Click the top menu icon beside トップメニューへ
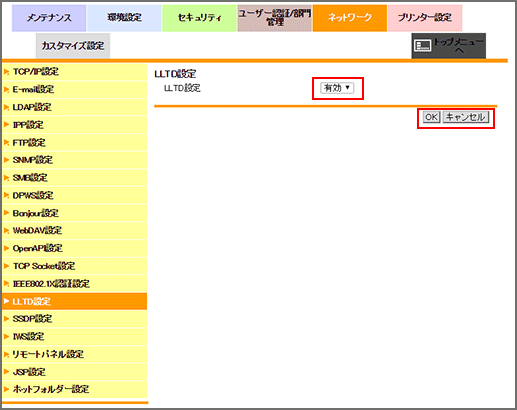This screenshot has width=517, height=410. (423, 46)
